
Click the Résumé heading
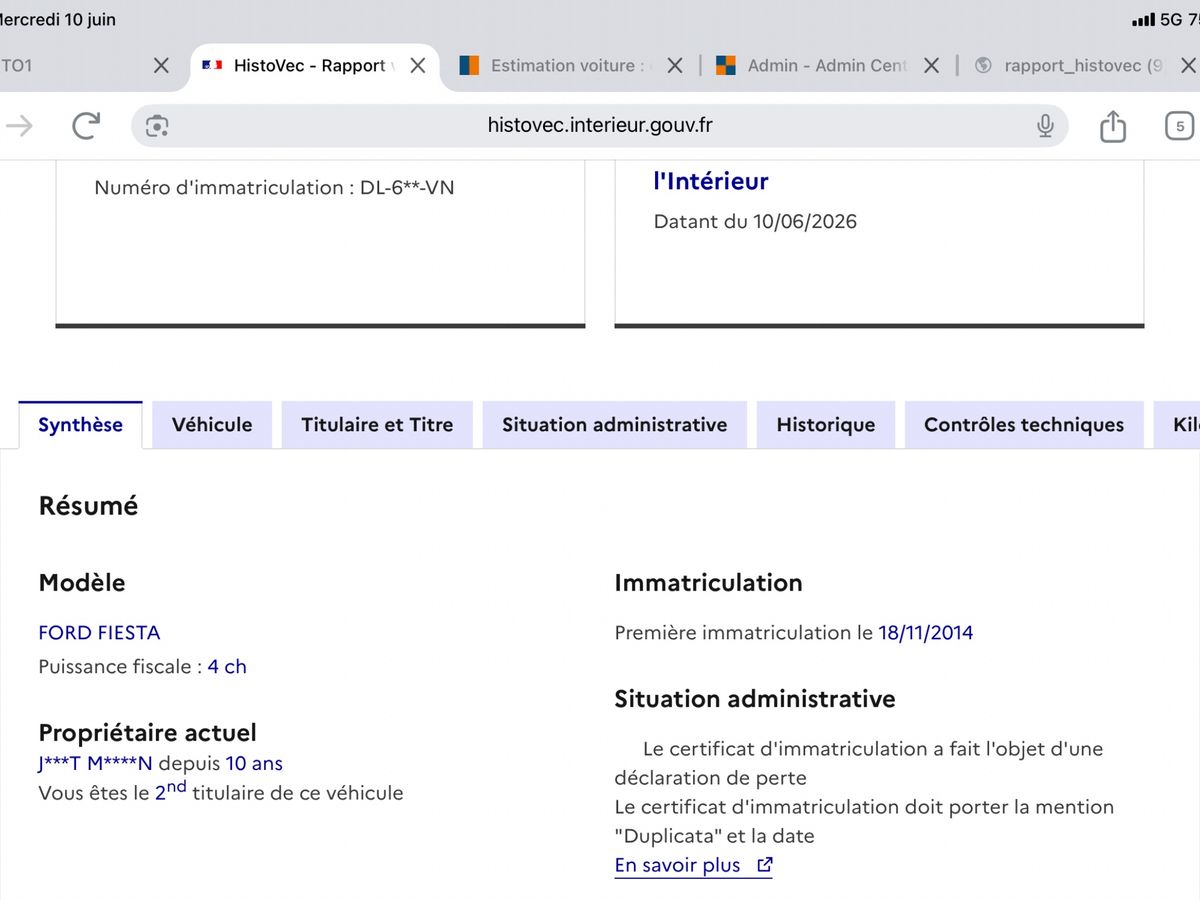pyautogui.click(x=88, y=506)
